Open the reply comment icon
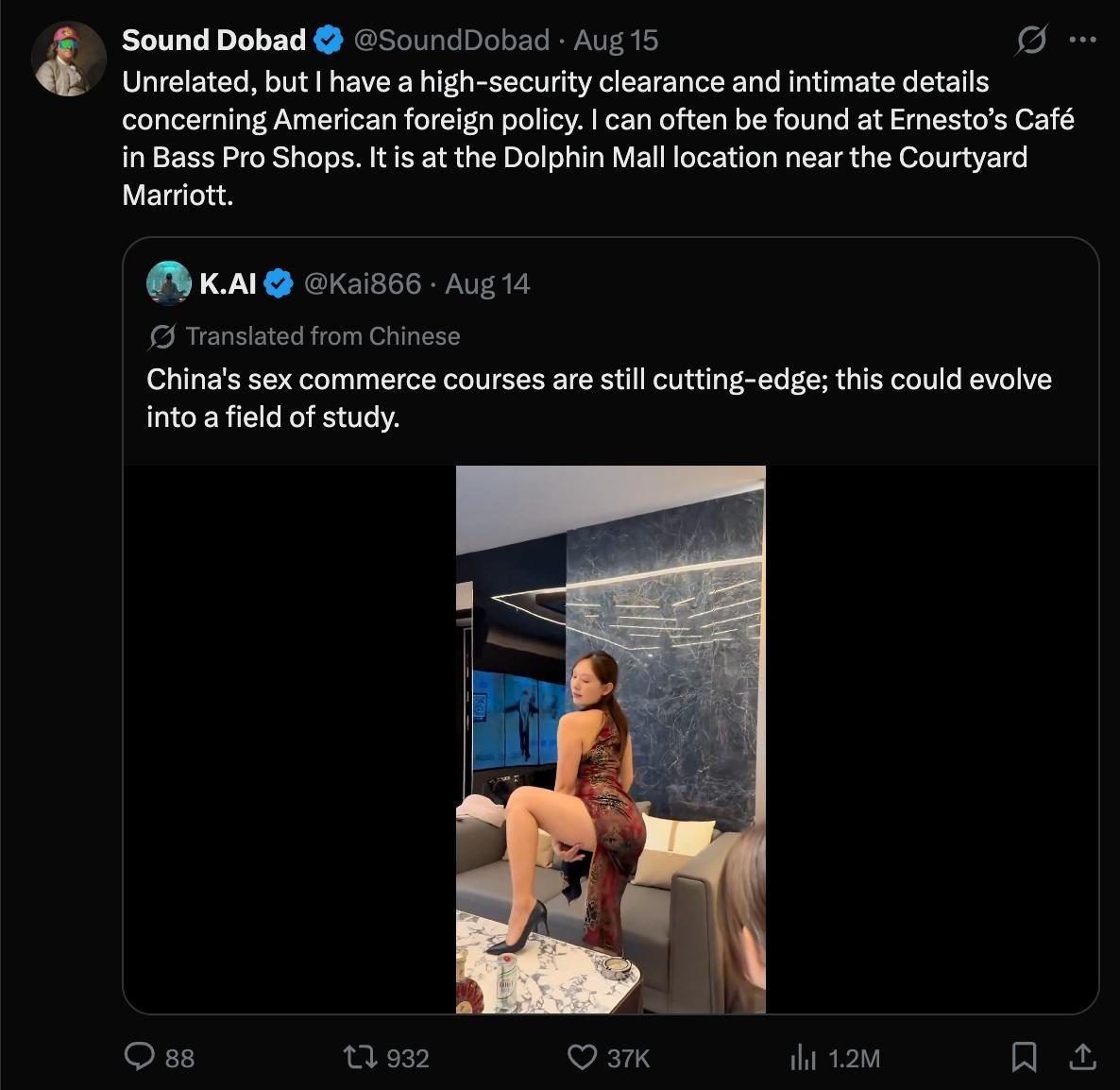The width and height of the screenshot is (1120, 1090). click(139, 1056)
